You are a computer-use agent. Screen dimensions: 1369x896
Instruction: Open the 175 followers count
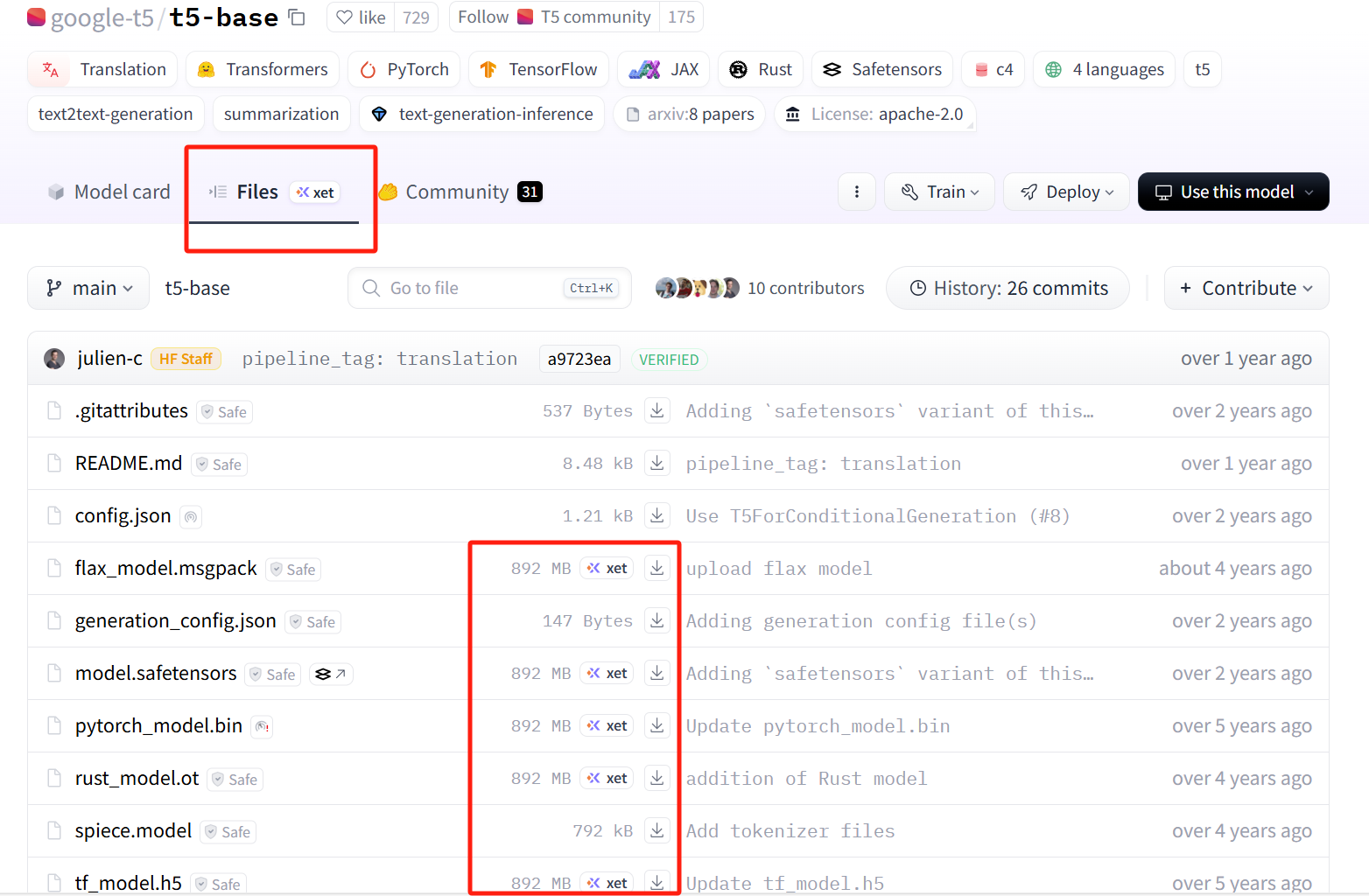point(681,17)
